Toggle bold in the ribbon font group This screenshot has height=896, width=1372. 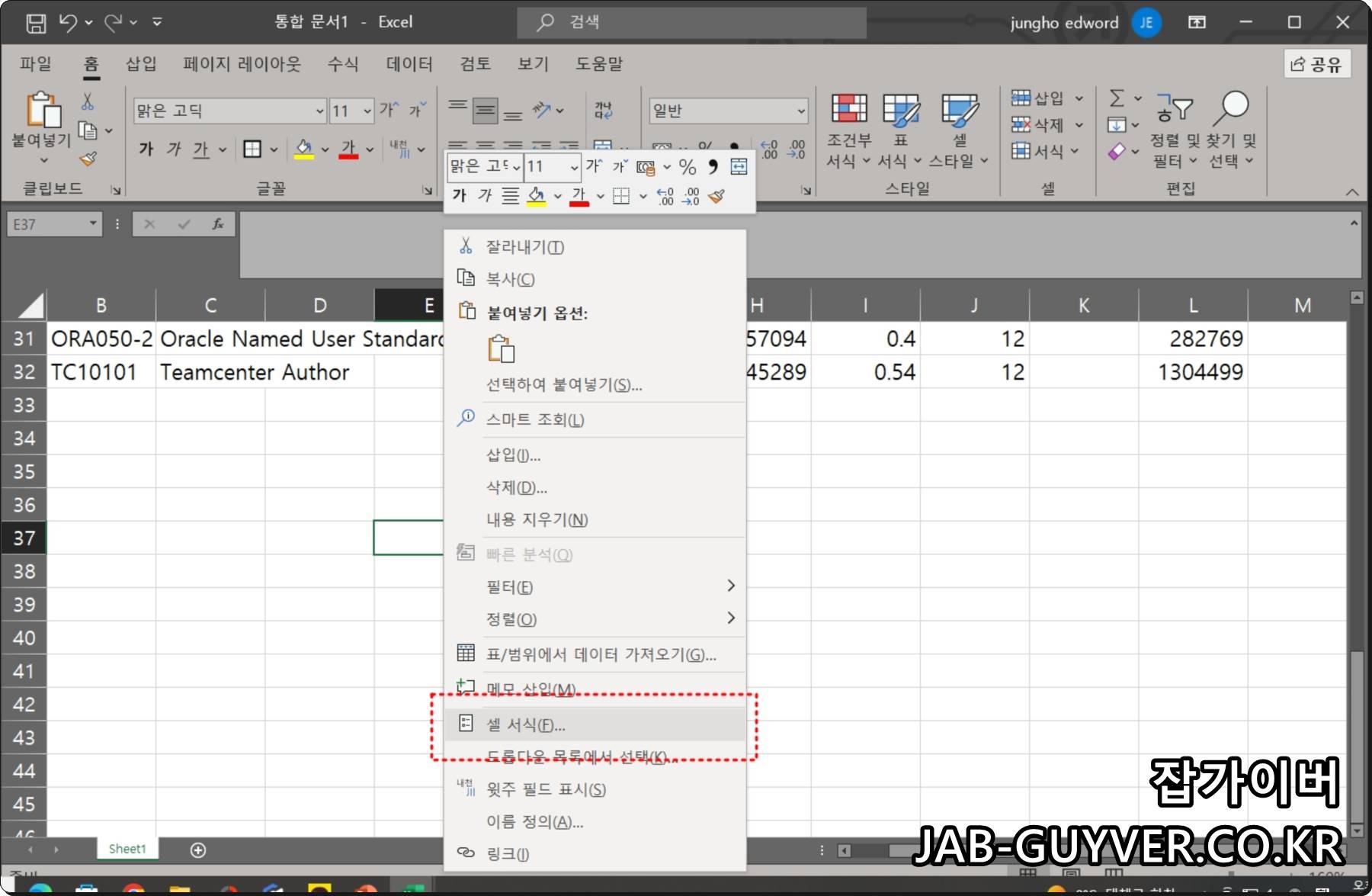[146, 149]
